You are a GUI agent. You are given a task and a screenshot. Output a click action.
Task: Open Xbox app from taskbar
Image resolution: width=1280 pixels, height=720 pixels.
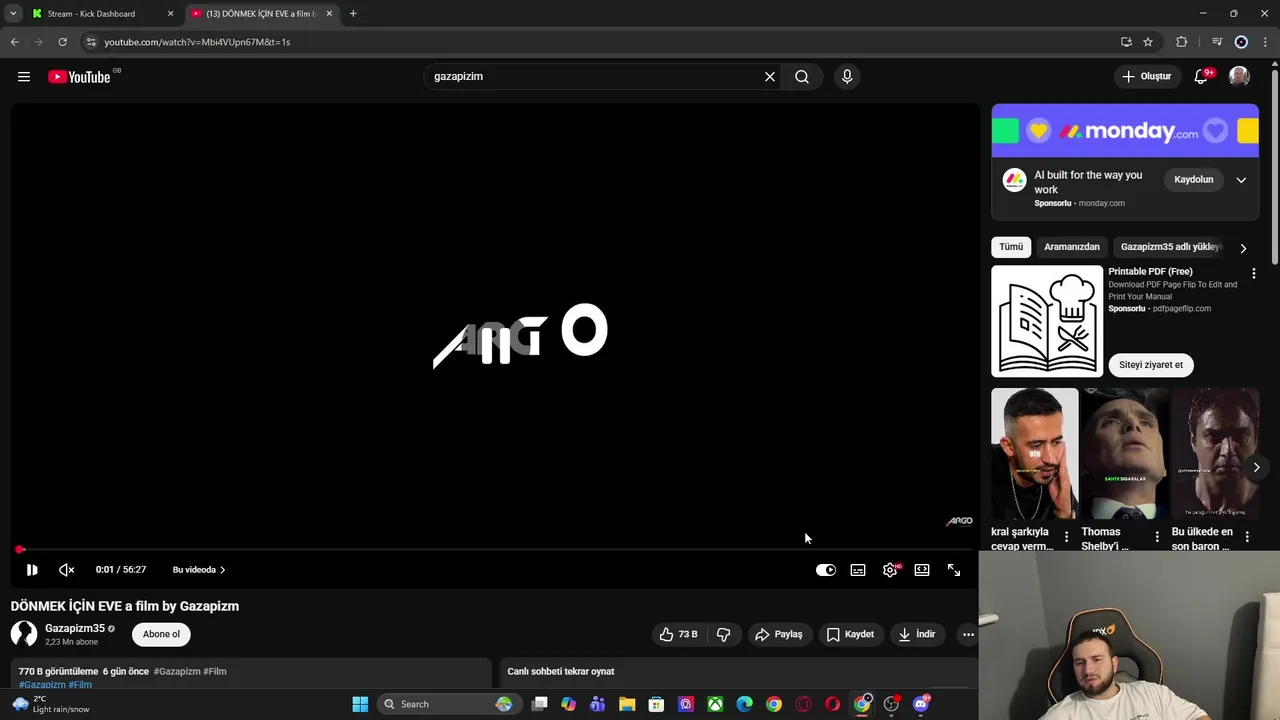tap(715, 704)
